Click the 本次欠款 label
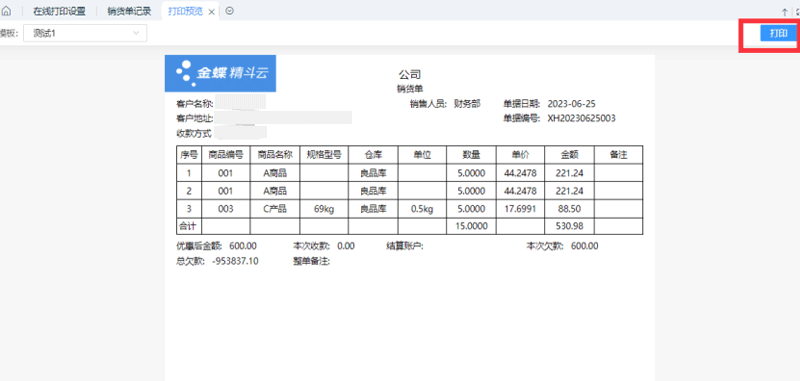Screen dimensions: 800x381 click(545, 246)
